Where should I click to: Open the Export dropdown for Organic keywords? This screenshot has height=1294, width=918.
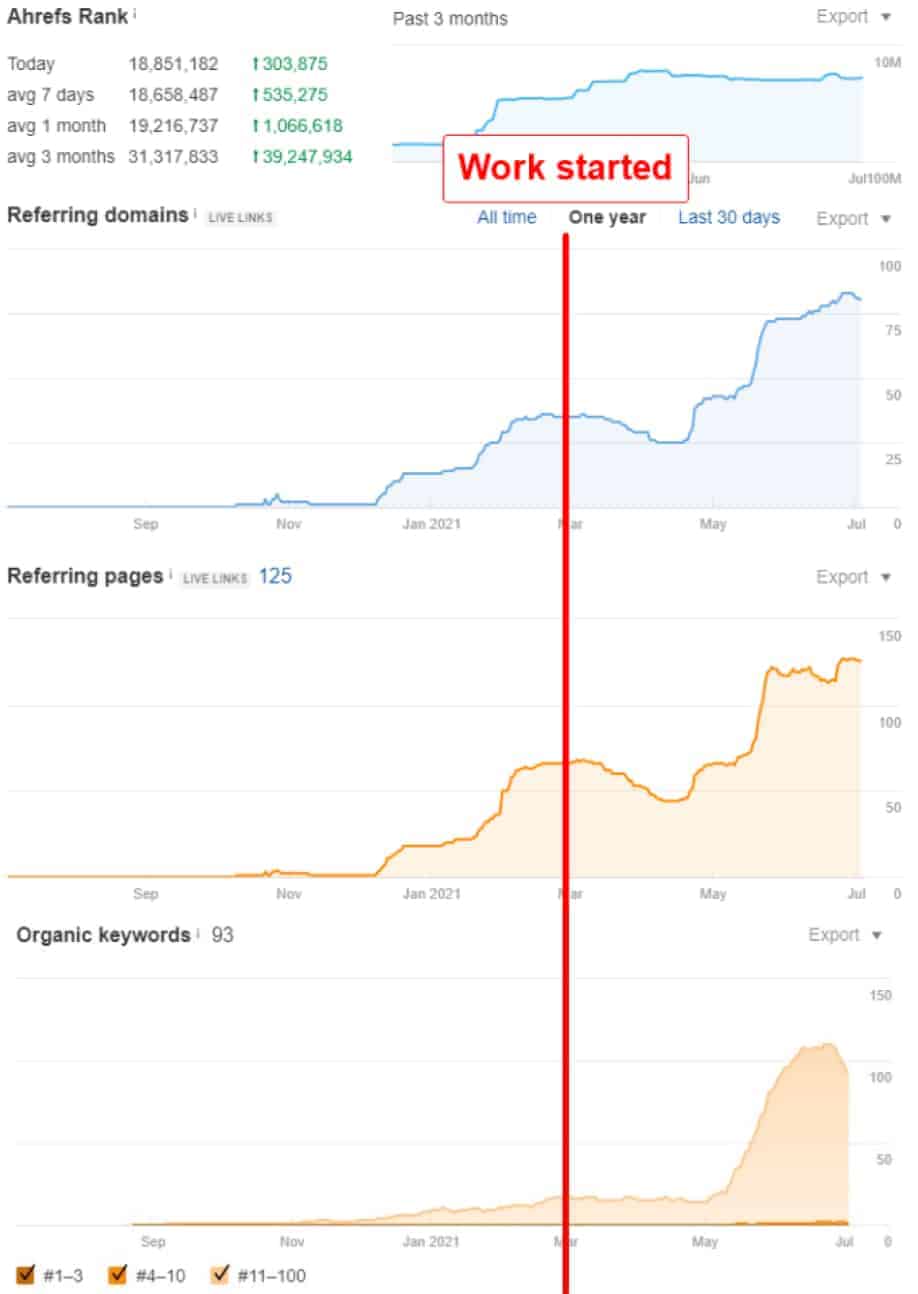tap(846, 935)
